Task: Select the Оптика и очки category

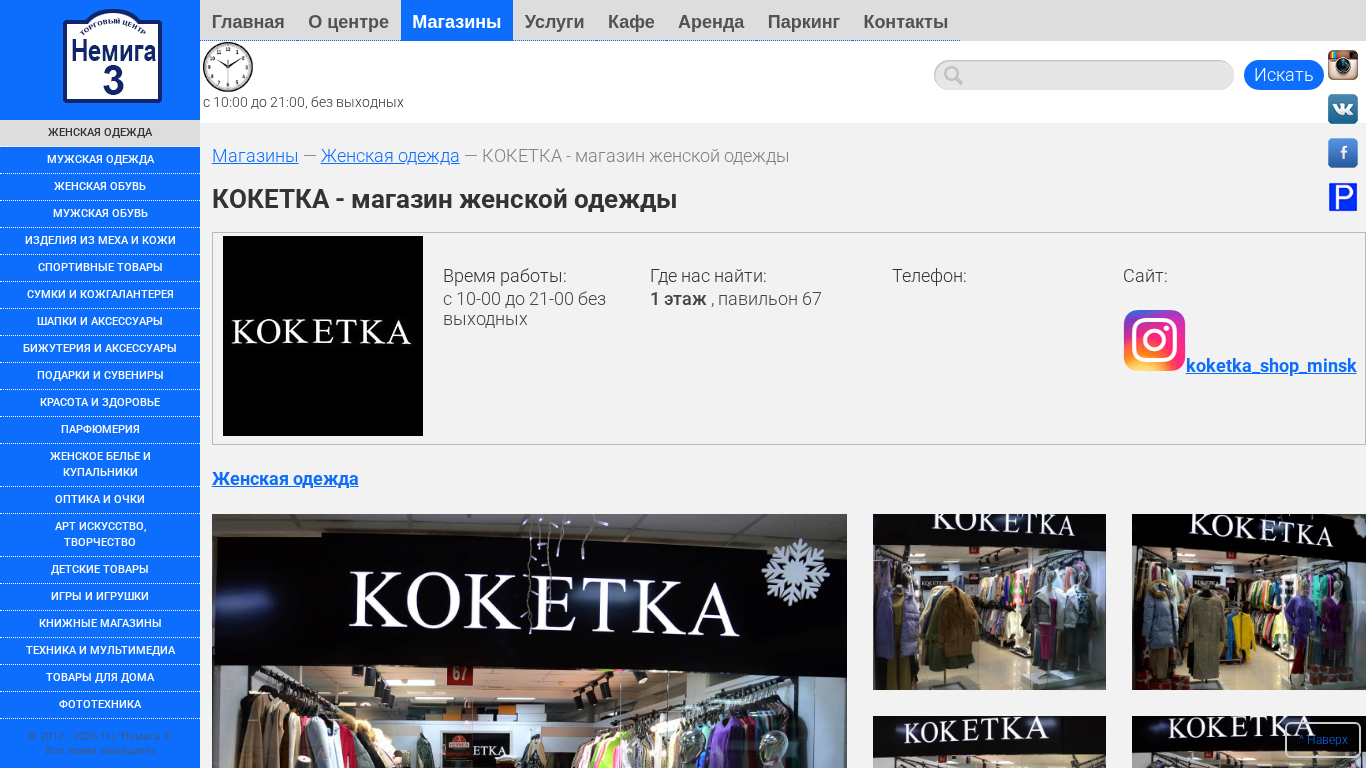Action: point(100,500)
